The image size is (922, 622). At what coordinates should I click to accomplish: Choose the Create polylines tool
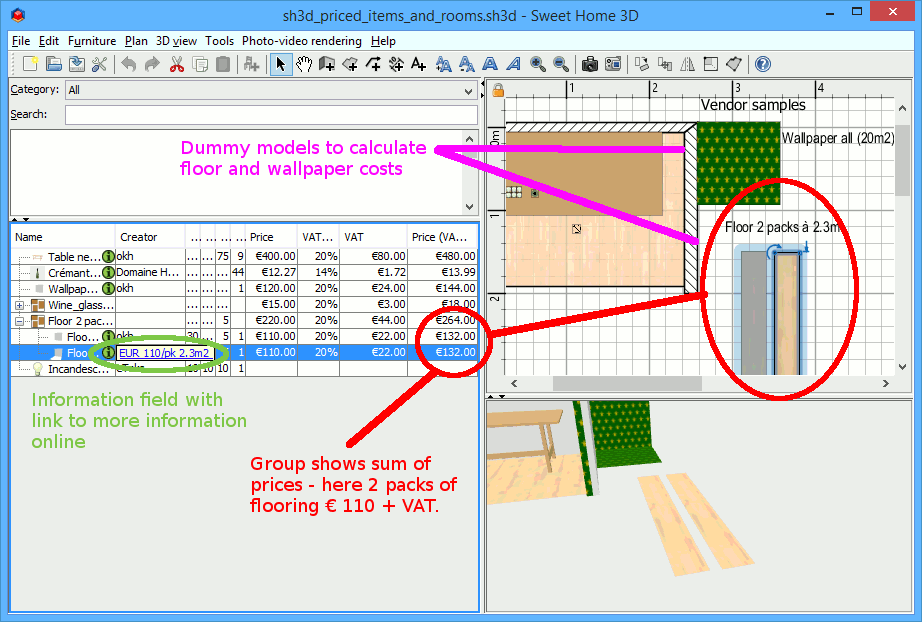coord(373,63)
